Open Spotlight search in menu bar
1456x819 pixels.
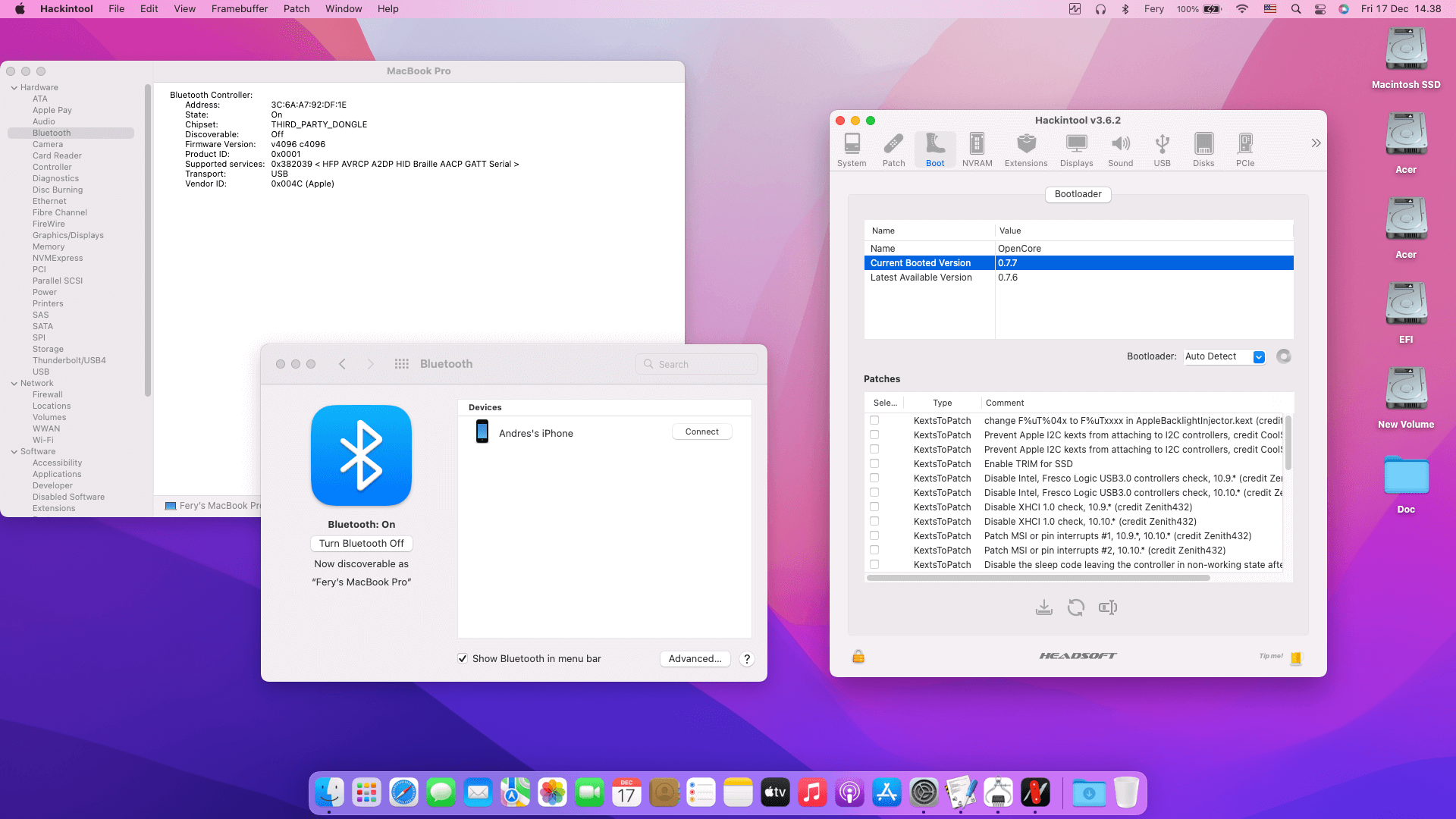pos(1296,9)
